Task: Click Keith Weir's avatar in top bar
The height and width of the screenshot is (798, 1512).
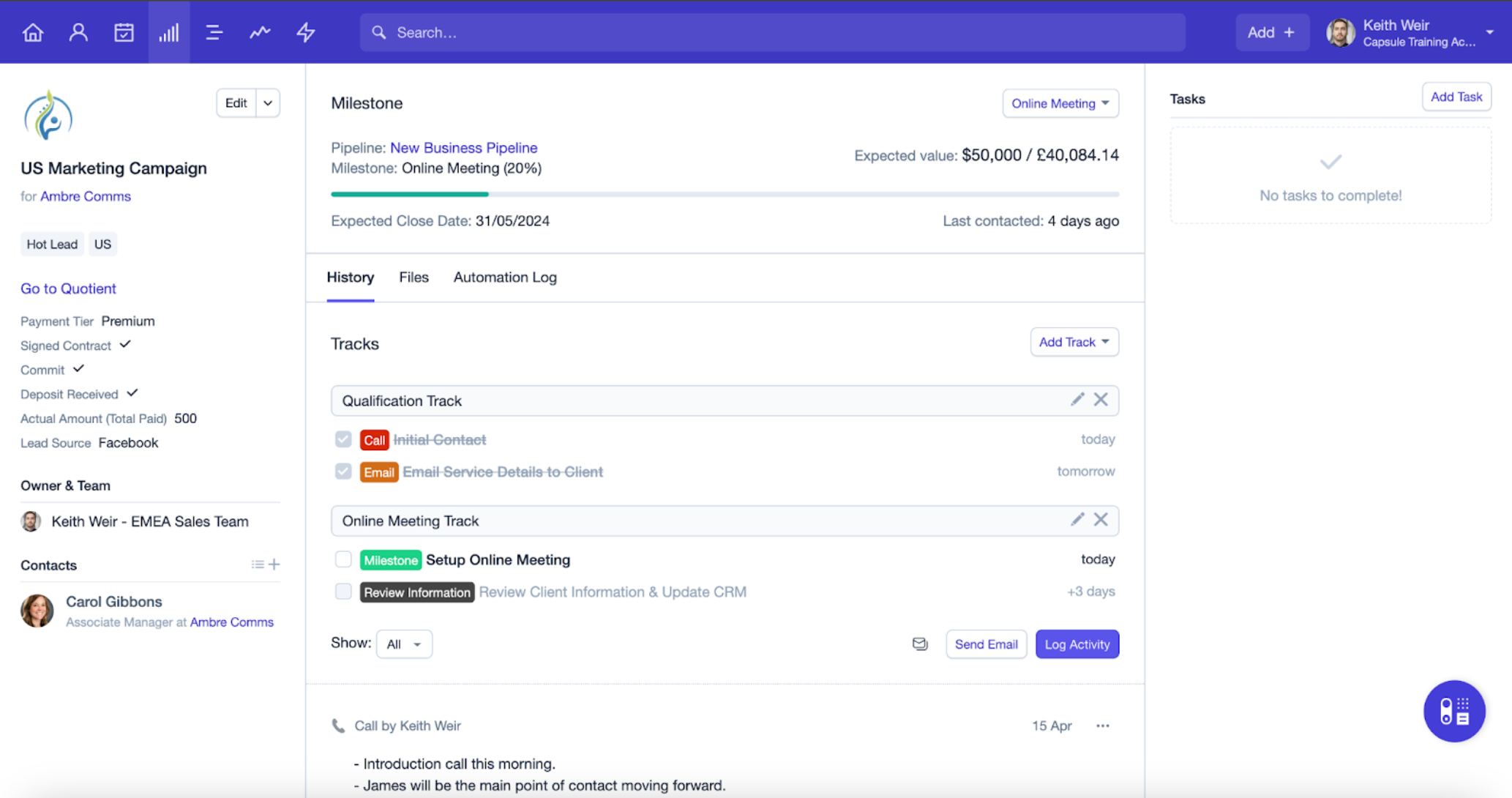Action: (x=1341, y=32)
